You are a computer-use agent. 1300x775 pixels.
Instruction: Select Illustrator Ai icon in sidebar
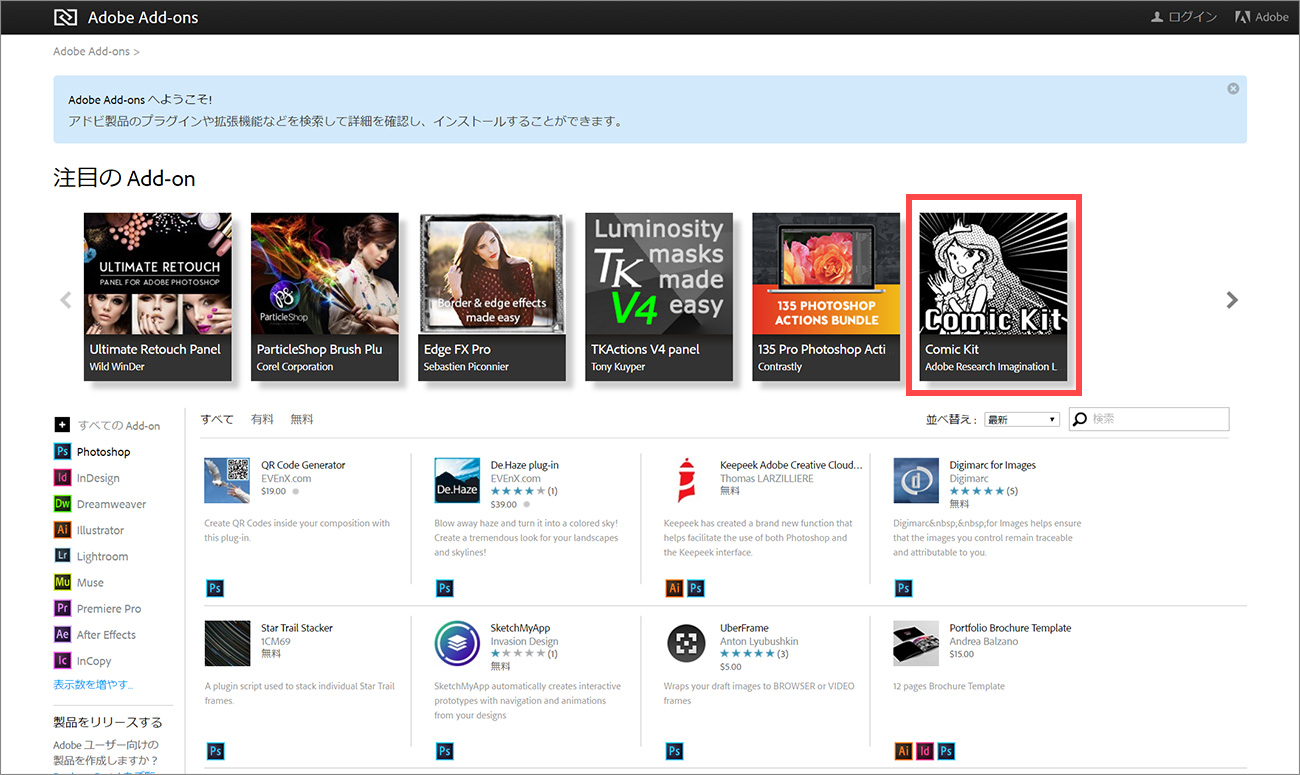point(62,529)
